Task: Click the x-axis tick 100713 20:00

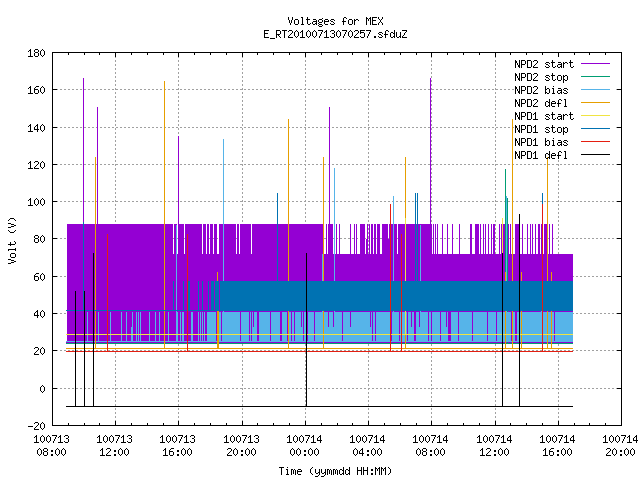Action: pos(242,446)
